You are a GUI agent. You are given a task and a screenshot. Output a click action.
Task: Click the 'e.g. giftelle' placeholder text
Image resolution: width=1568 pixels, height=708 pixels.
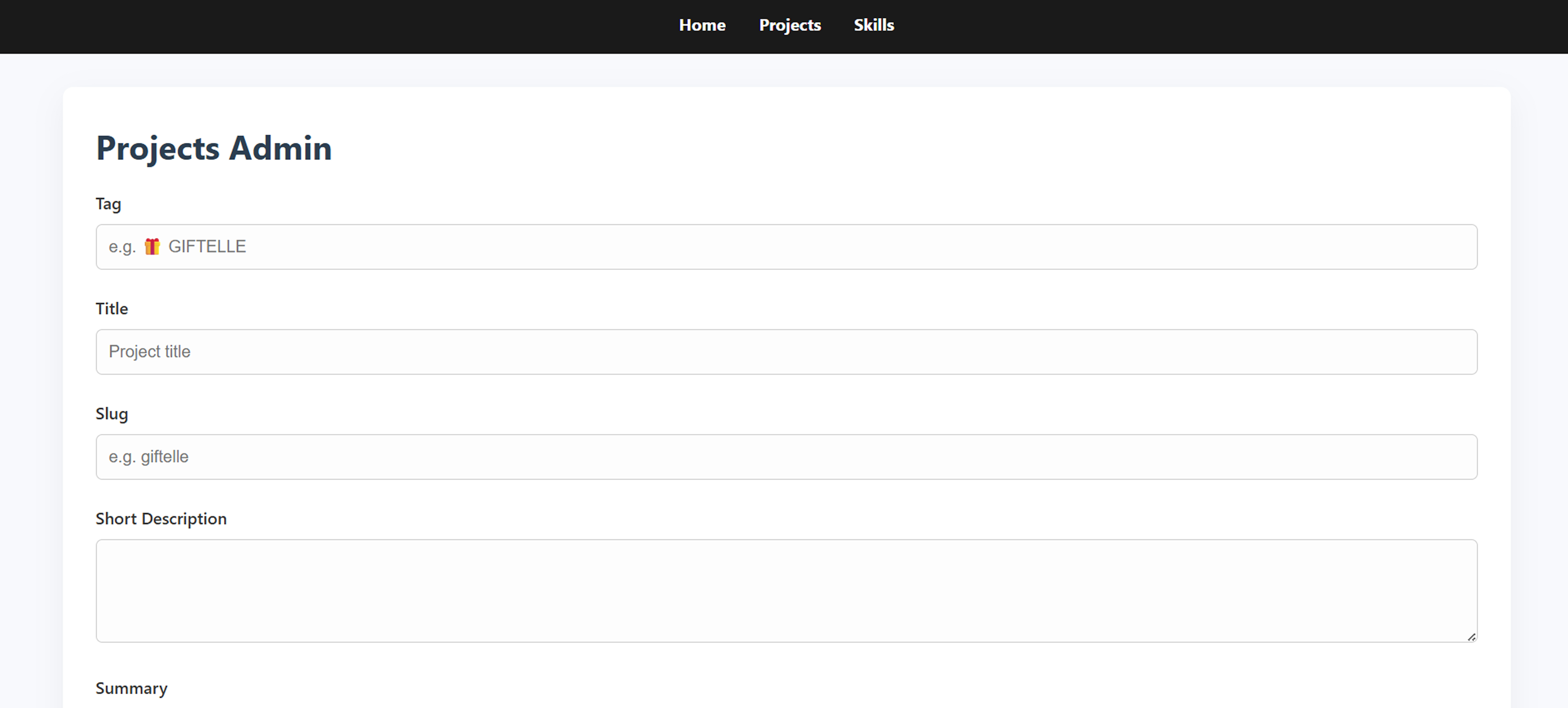[x=149, y=457]
